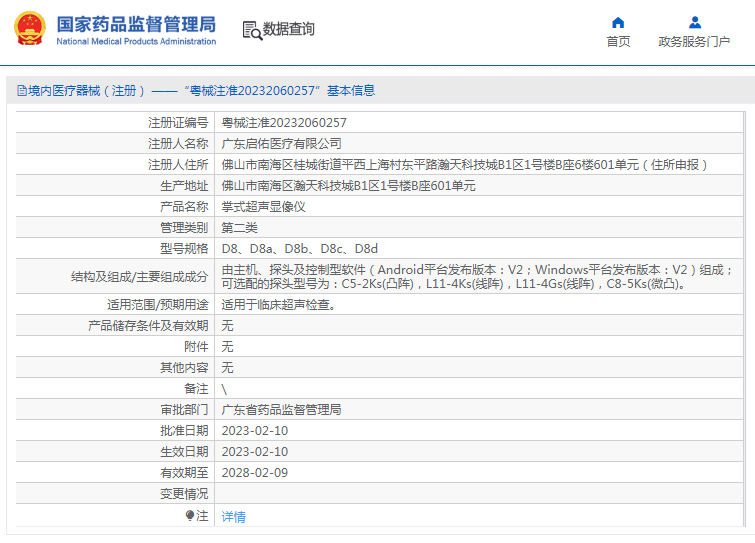Click the 管理类别 label
This screenshot has height=543, width=755.
coord(184,228)
